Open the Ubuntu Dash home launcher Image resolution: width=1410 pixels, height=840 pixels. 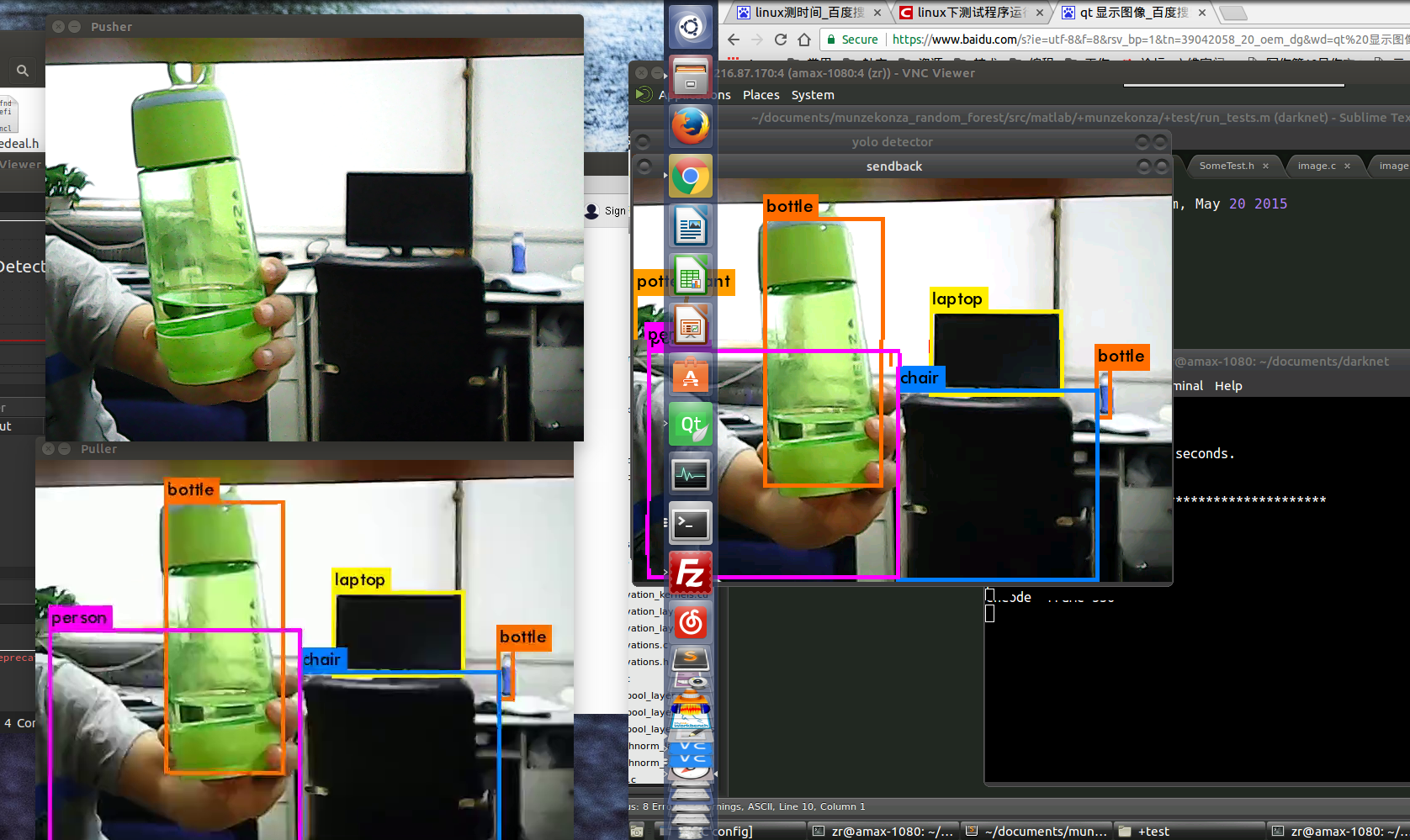[691, 26]
